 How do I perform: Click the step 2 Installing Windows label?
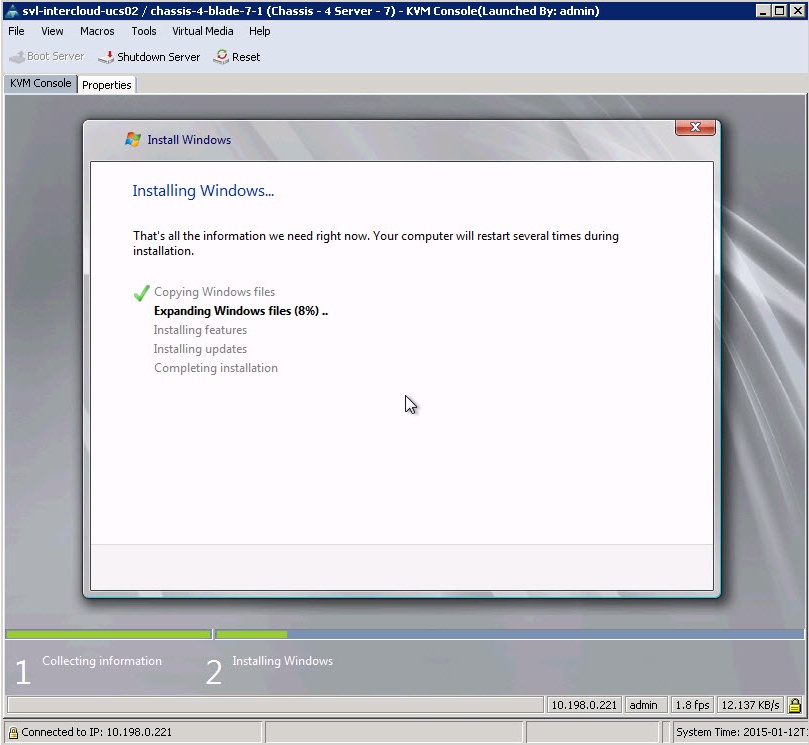pyautogui.click(x=282, y=661)
